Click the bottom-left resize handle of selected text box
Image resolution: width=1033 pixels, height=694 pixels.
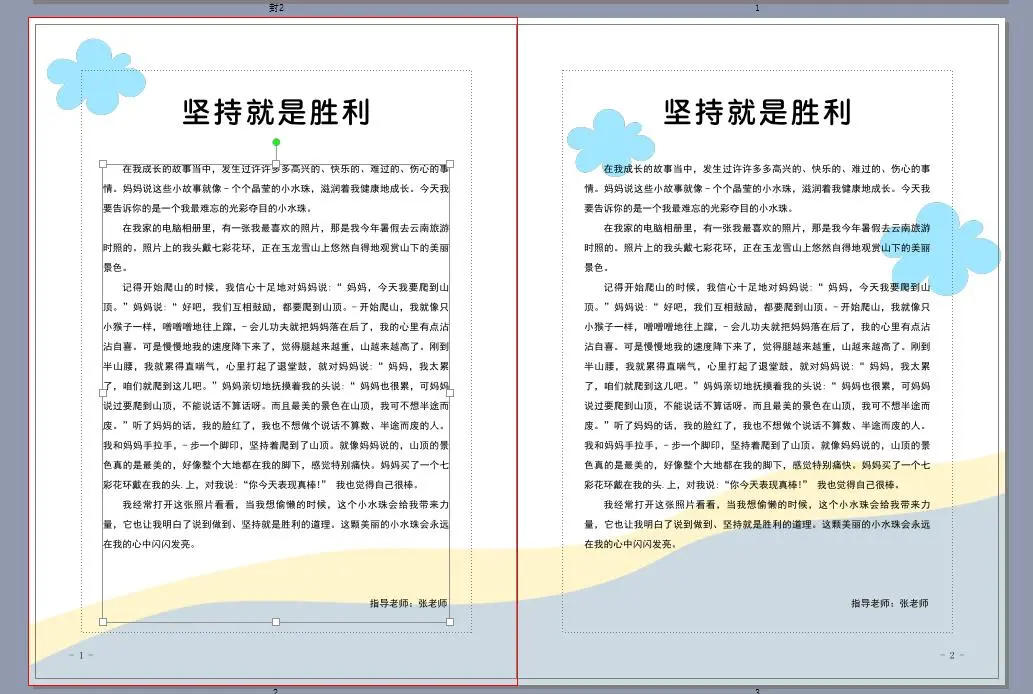[x=103, y=622]
